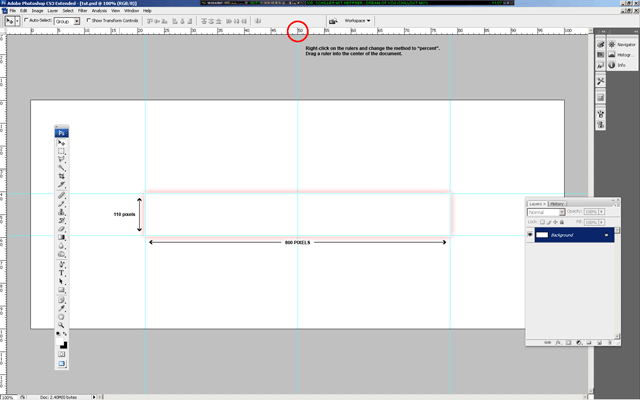Open the tool preset picker arrow
Image resolution: width=640 pixels, height=400 pixels.
(x=17, y=21)
